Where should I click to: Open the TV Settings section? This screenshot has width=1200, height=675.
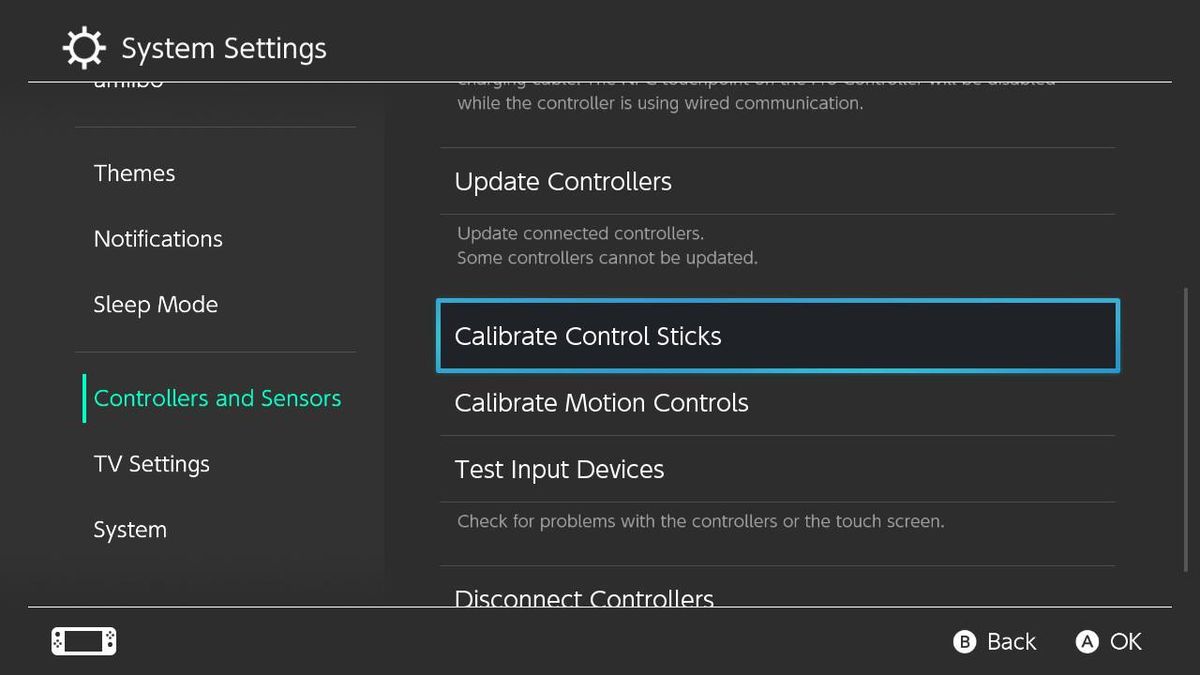[151, 463]
